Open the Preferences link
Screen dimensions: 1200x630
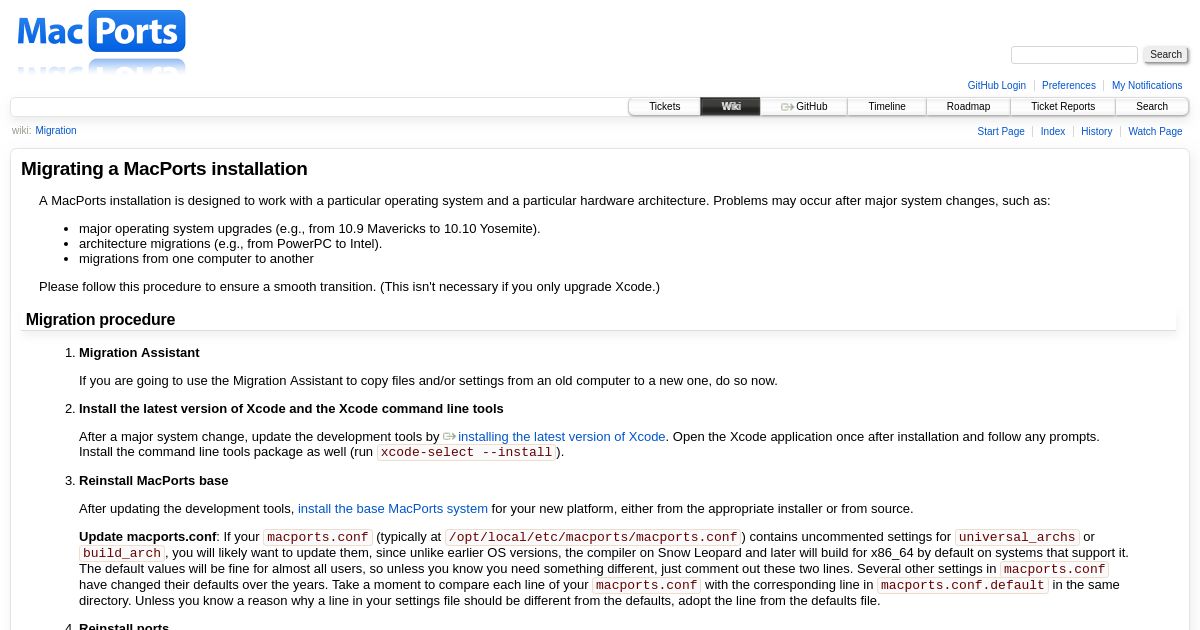pyautogui.click(x=1069, y=86)
